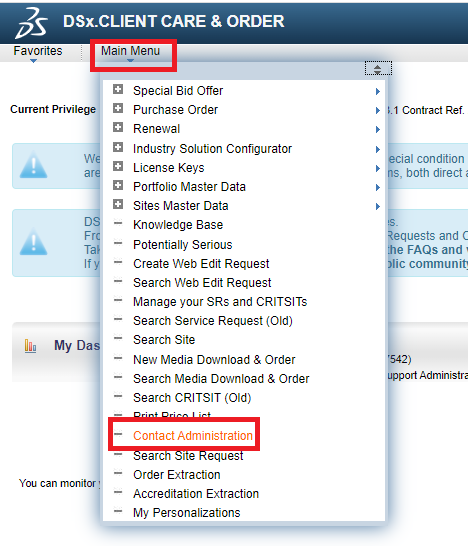Select Sites Master Data entry
This screenshot has height=546, width=468.
click(x=181, y=206)
